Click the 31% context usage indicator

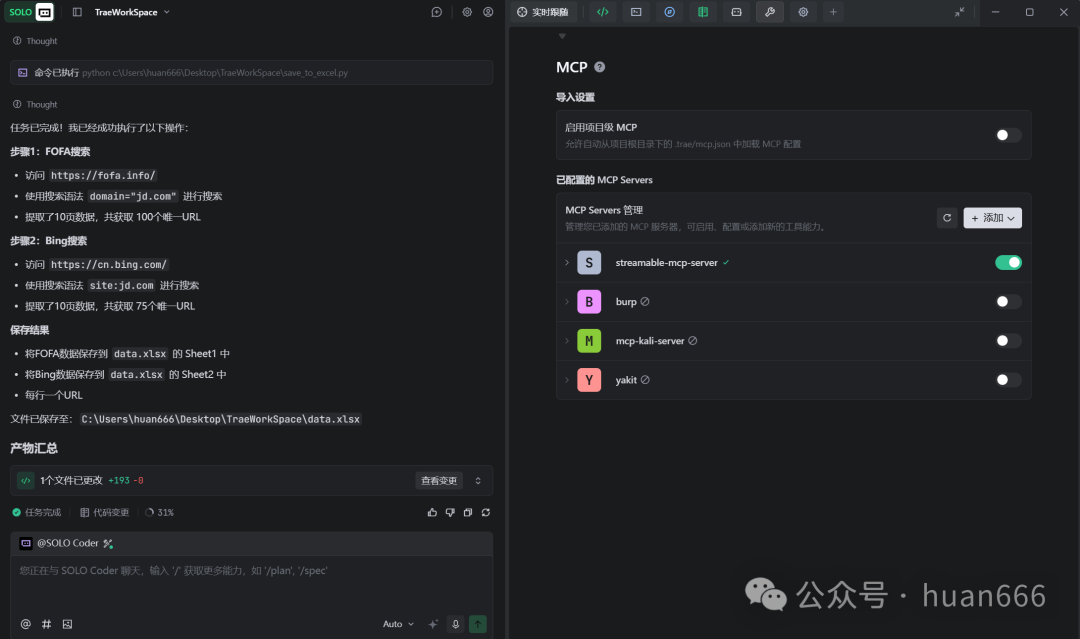tap(160, 512)
